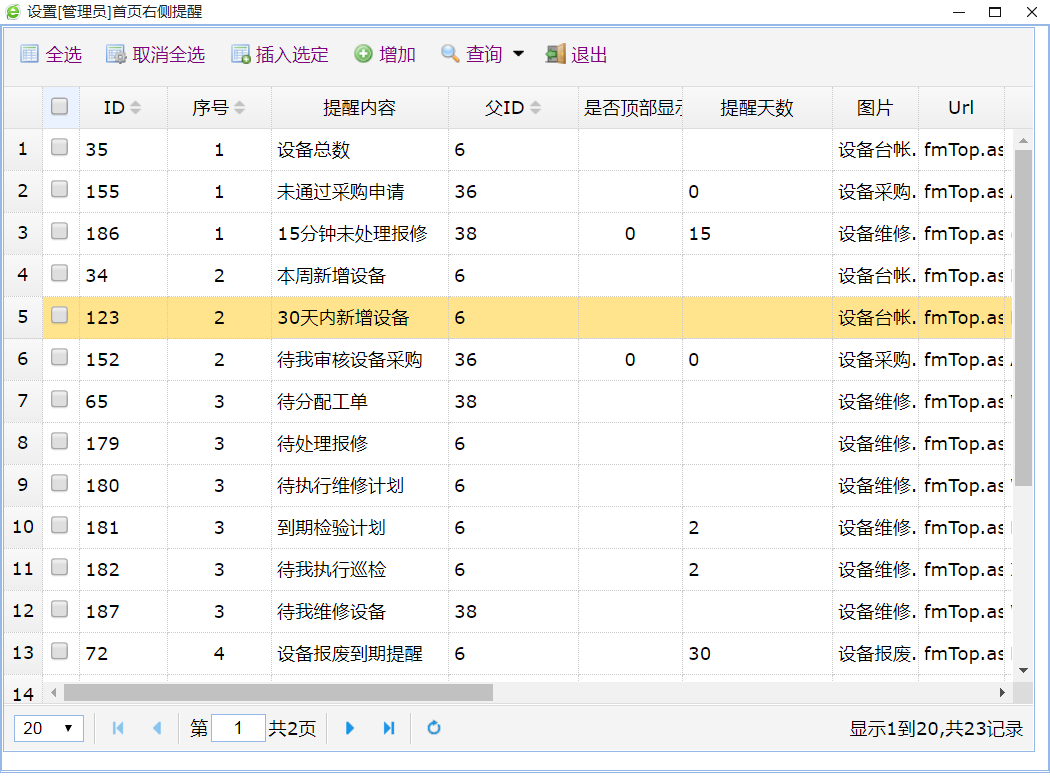
Task: Click the 查询 magnifier search icon
Action: tap(450, 54)
